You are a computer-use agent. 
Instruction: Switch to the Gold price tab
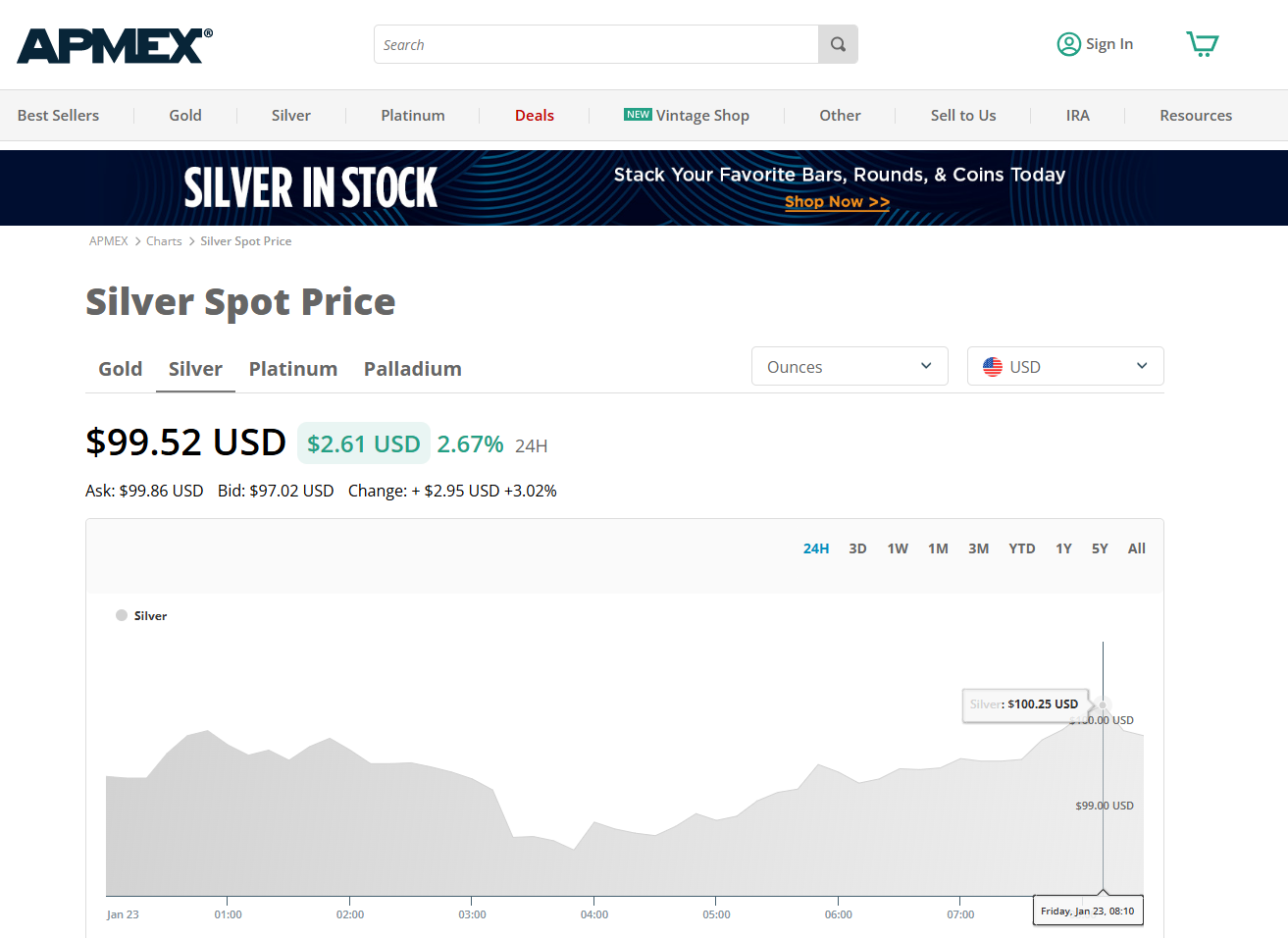point(121,369)
